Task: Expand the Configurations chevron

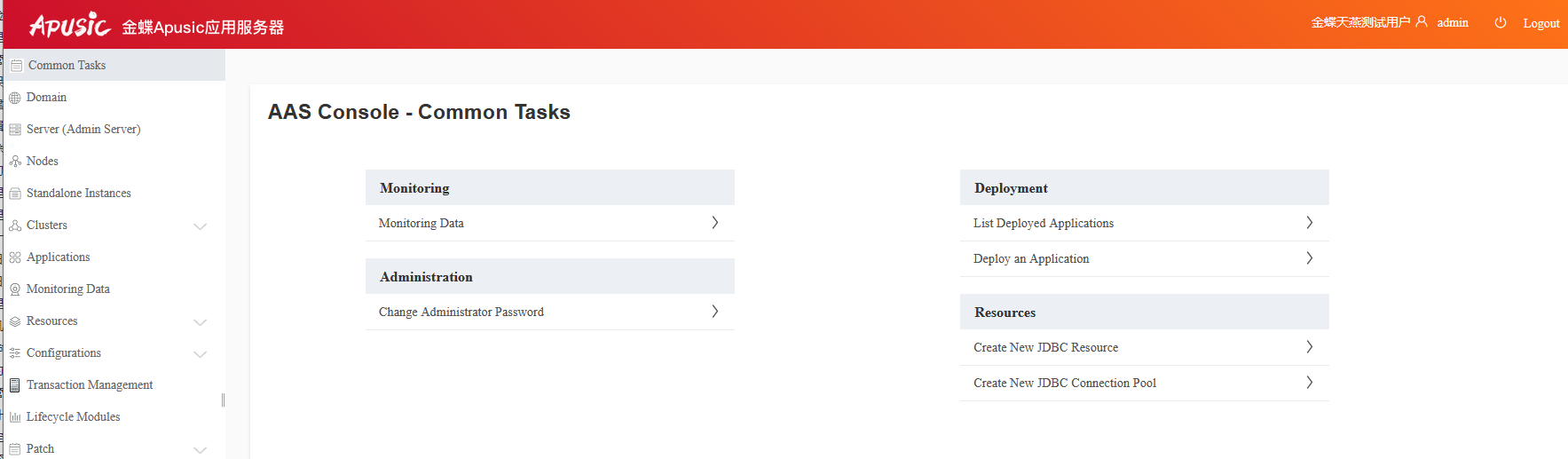Action: 201,354
